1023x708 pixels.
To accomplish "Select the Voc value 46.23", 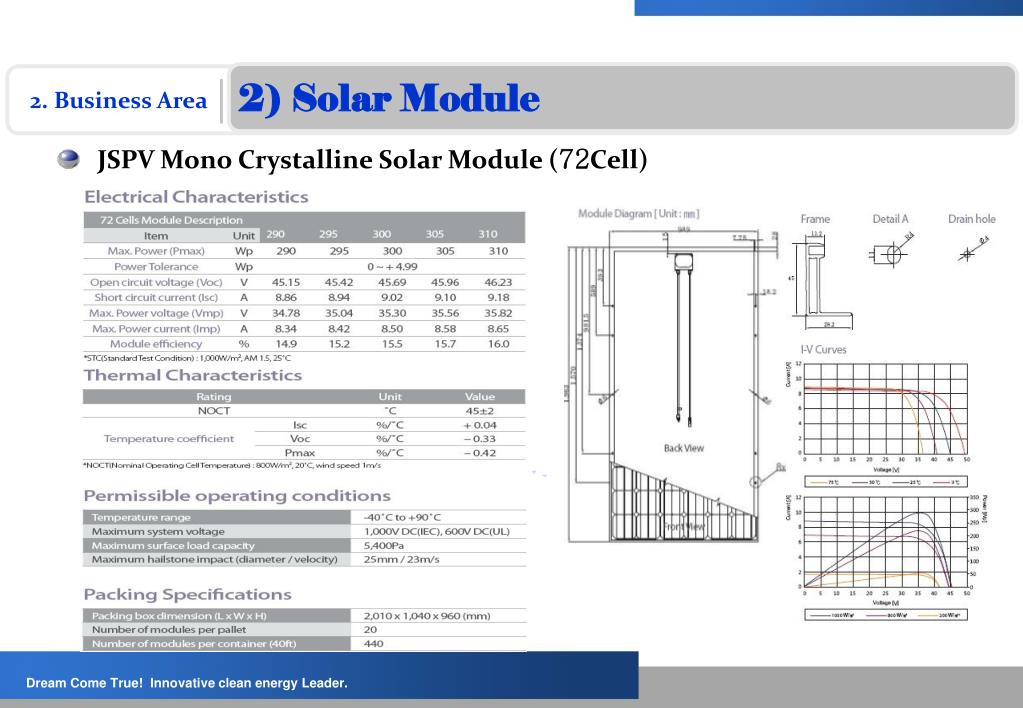I will point(498,283).
